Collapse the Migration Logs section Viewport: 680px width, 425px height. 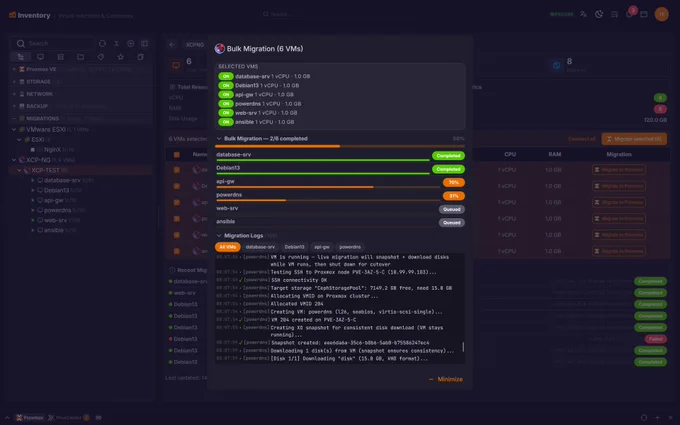(219, 235)
